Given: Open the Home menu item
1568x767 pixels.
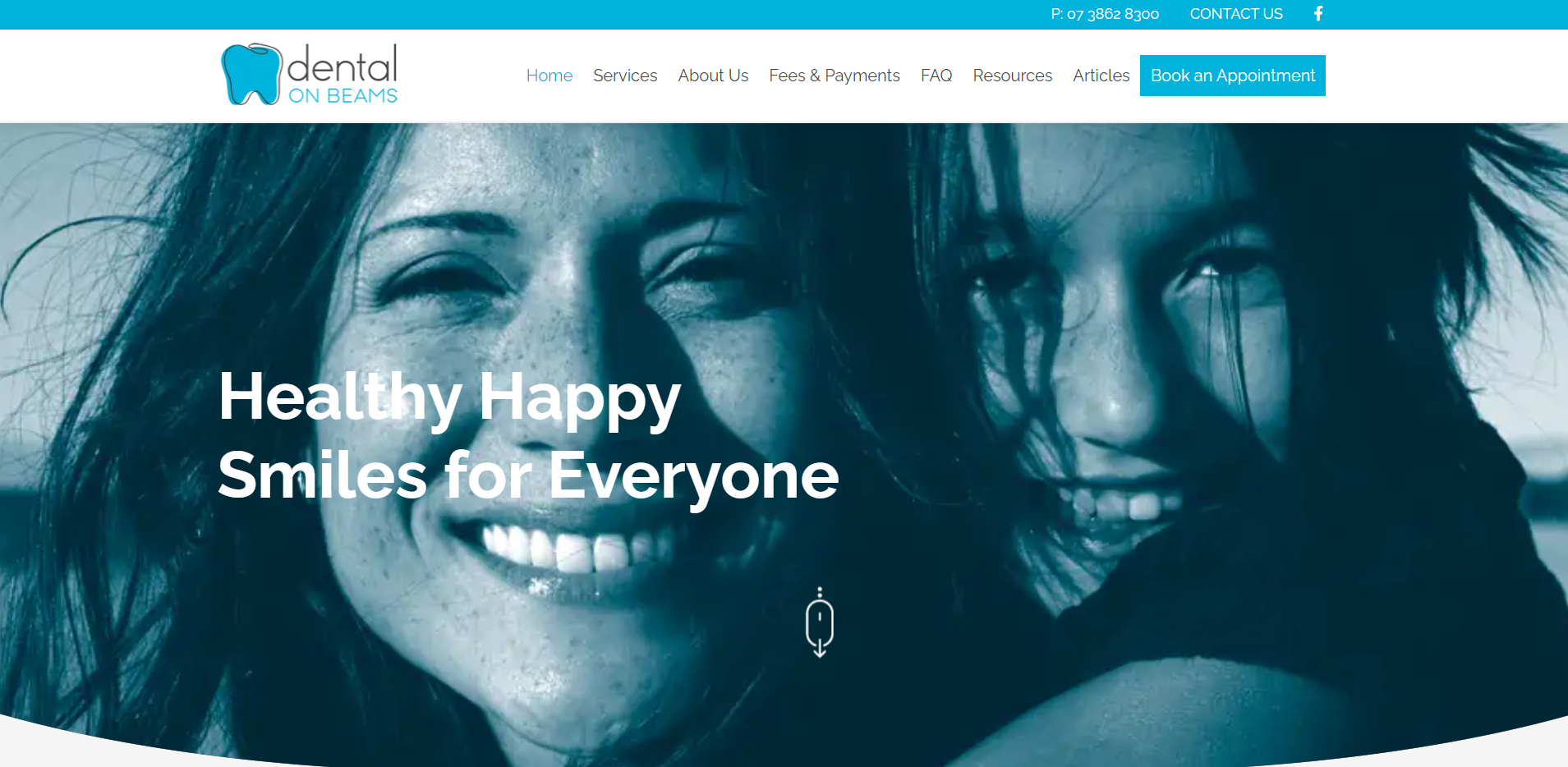Looking at the screenshot, I should (x=549, y=76).
